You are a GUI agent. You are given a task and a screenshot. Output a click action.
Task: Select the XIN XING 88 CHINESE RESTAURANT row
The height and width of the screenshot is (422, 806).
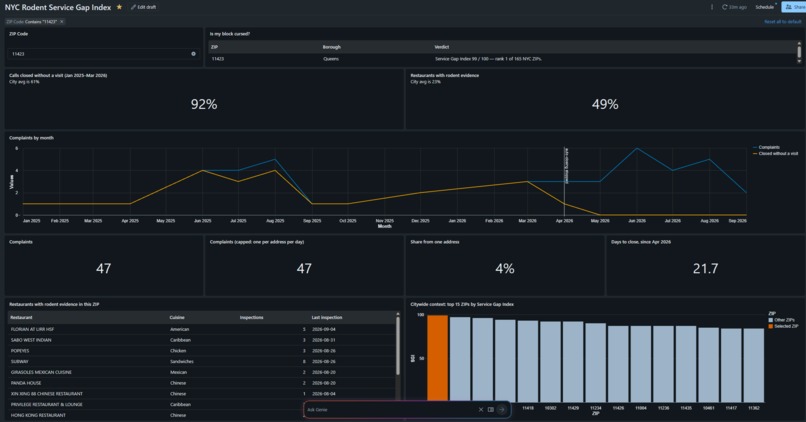click(202, 394)
